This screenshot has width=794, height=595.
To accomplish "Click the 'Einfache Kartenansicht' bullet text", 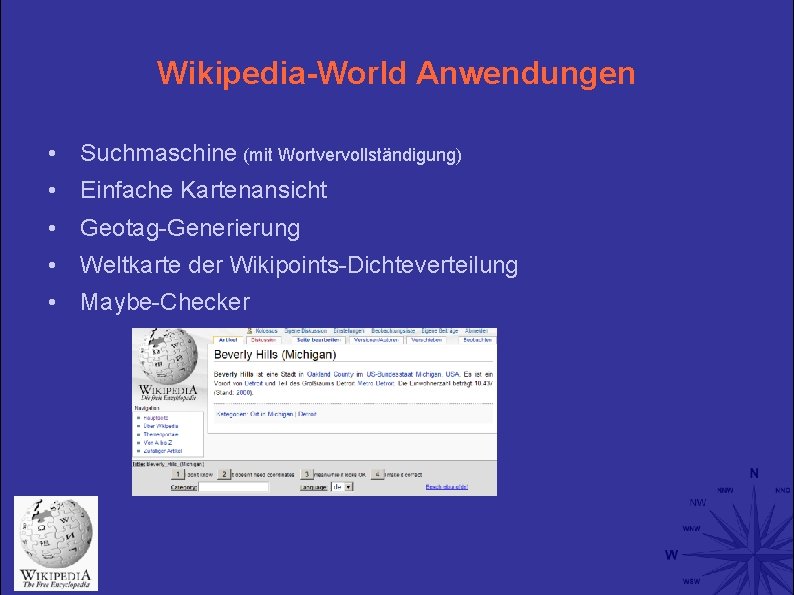I will 204,190.
